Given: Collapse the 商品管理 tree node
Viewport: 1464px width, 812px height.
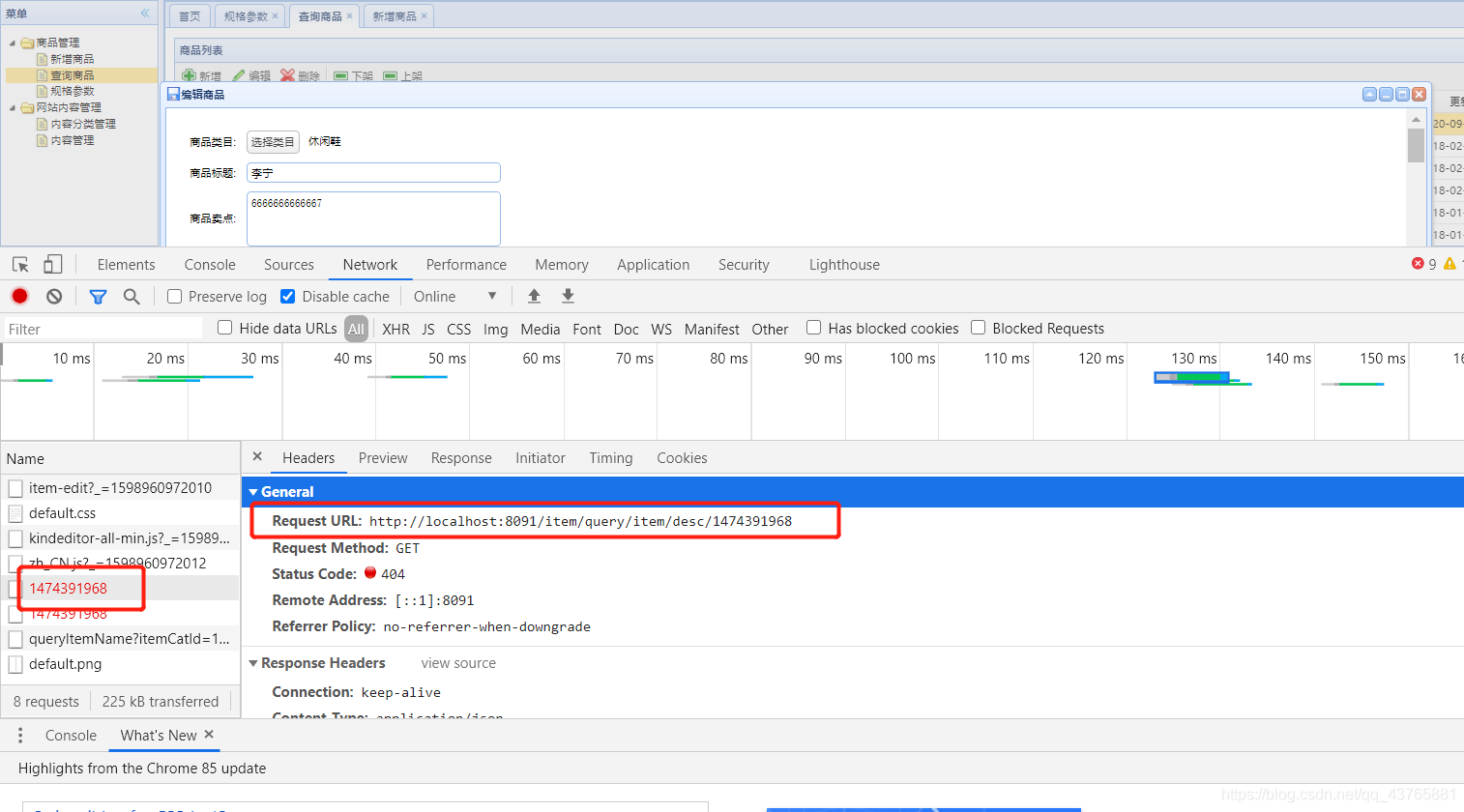Looking at the screenshot, I should (13, 43).
